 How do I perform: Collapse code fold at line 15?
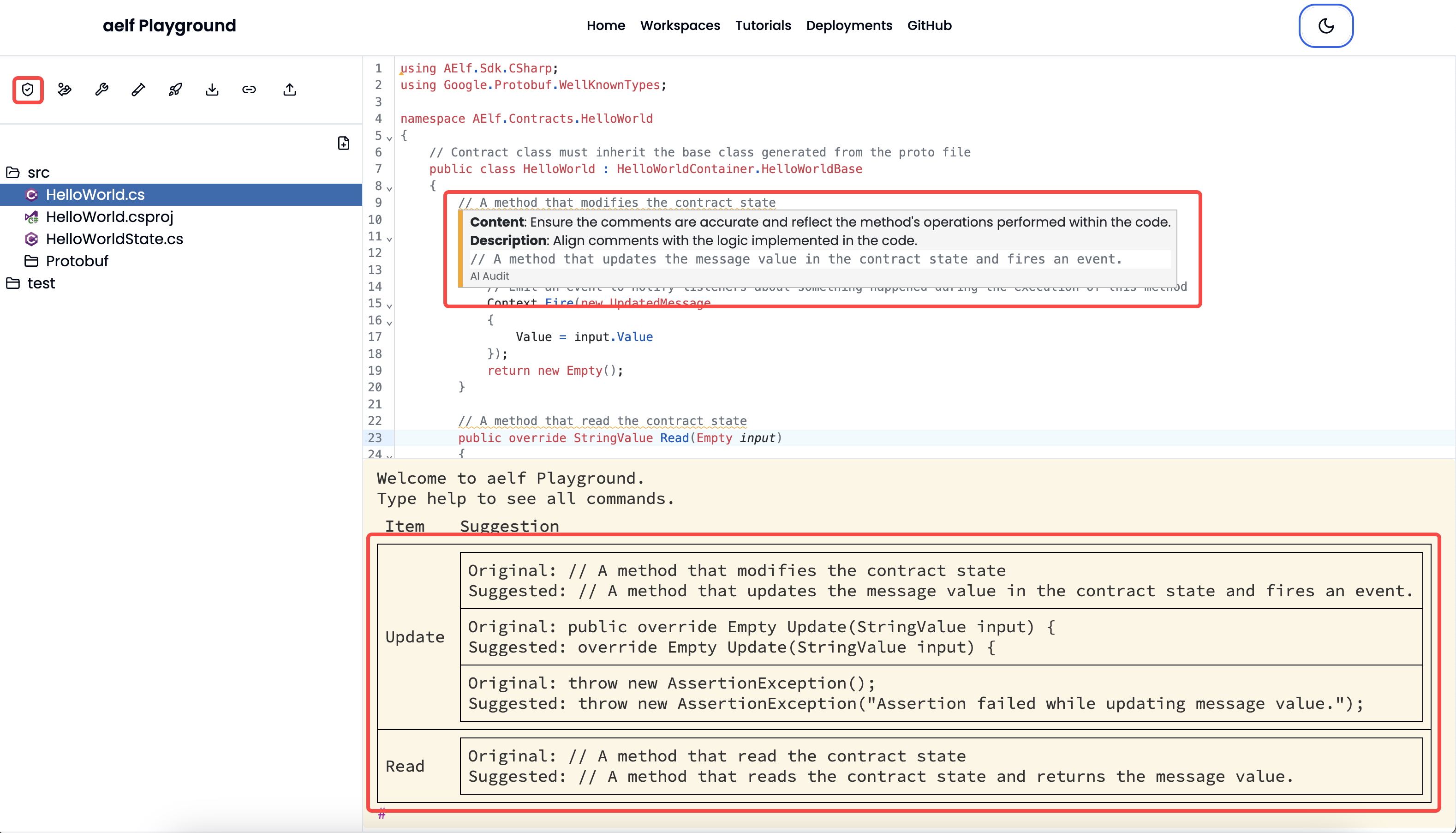[x=389, y=306]
